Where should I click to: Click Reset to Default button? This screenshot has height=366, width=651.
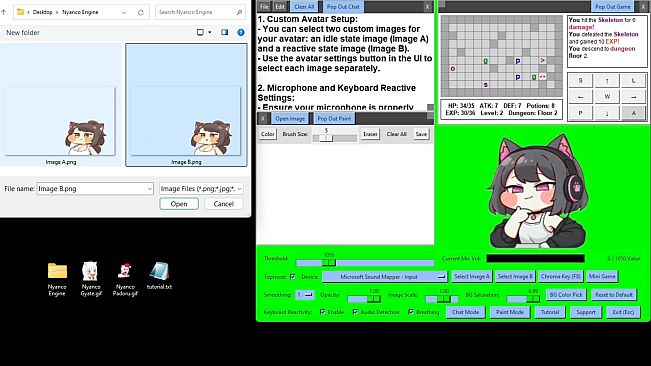(x=614, y=295)
